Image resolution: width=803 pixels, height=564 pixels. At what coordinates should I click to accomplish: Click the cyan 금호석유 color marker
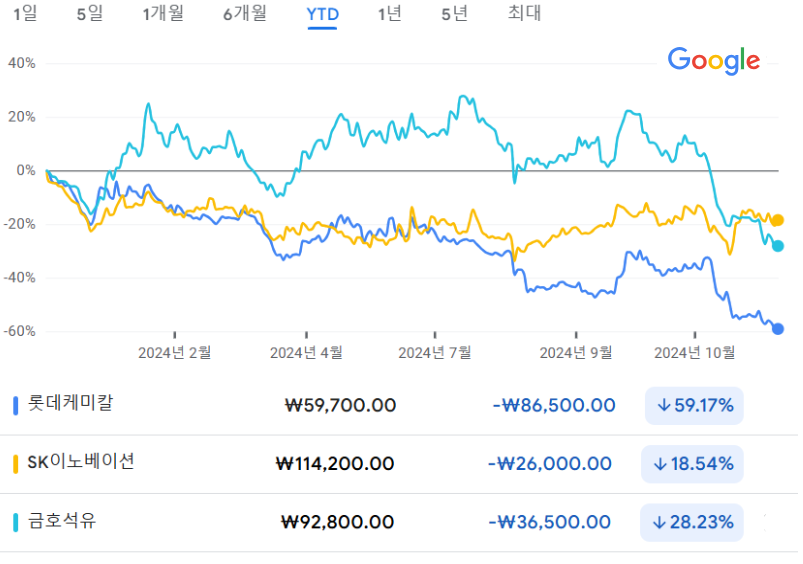pos(15,523)
